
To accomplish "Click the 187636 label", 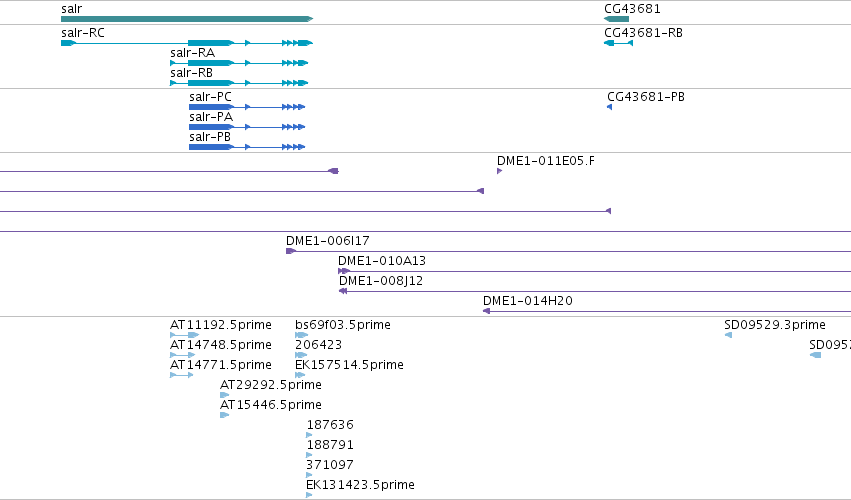I will 330,425.
